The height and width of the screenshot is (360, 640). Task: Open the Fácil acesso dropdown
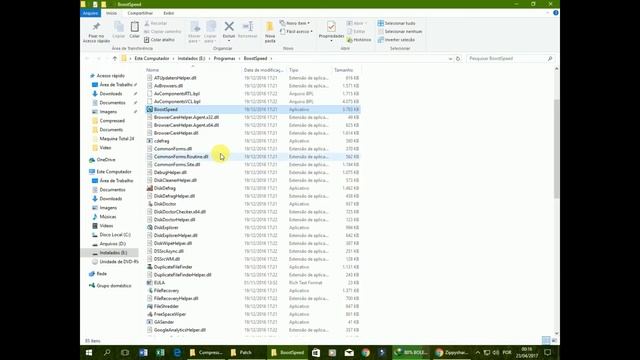[296, 31]
